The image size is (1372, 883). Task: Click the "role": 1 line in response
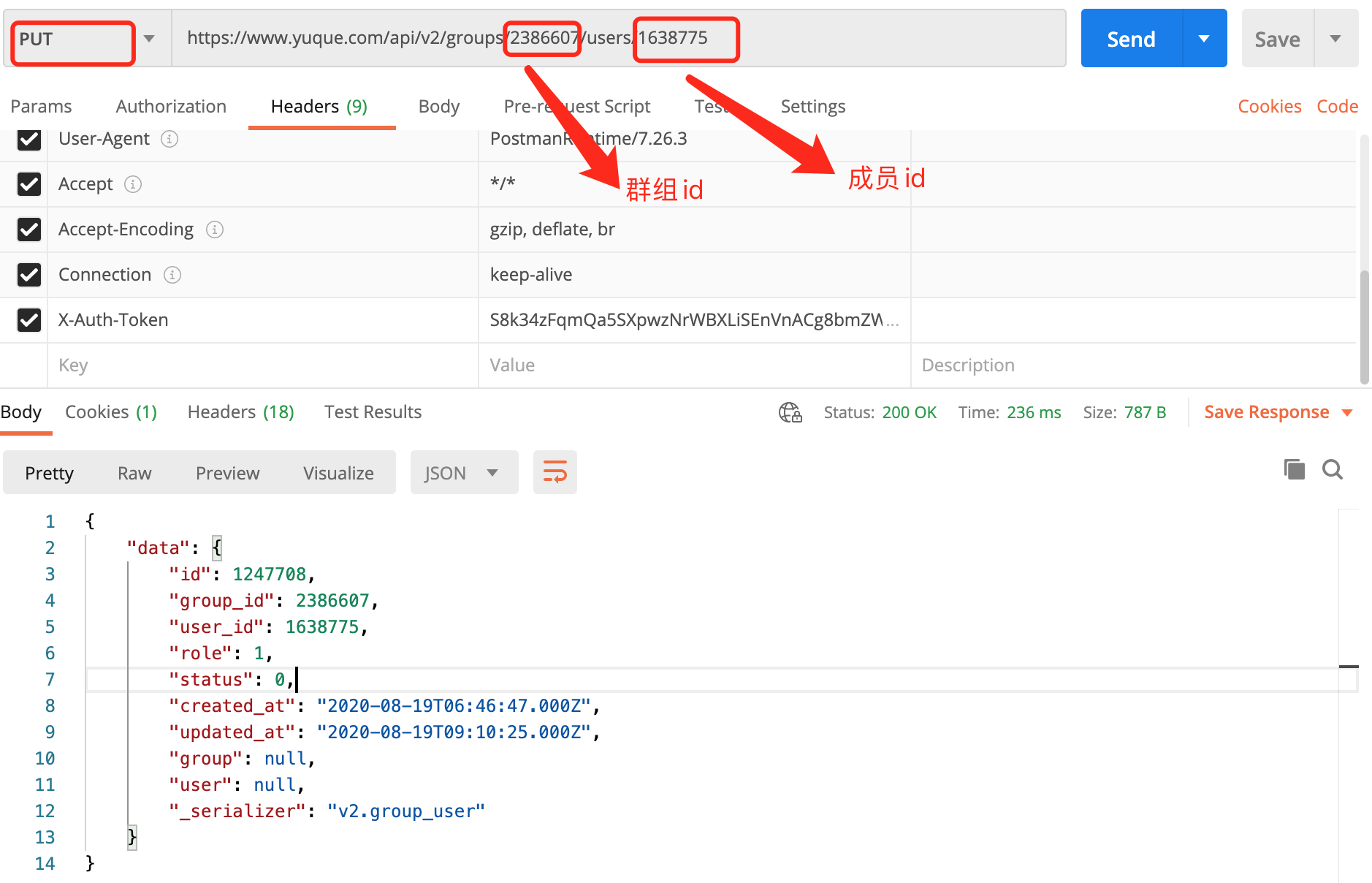(x=221, y=653)
